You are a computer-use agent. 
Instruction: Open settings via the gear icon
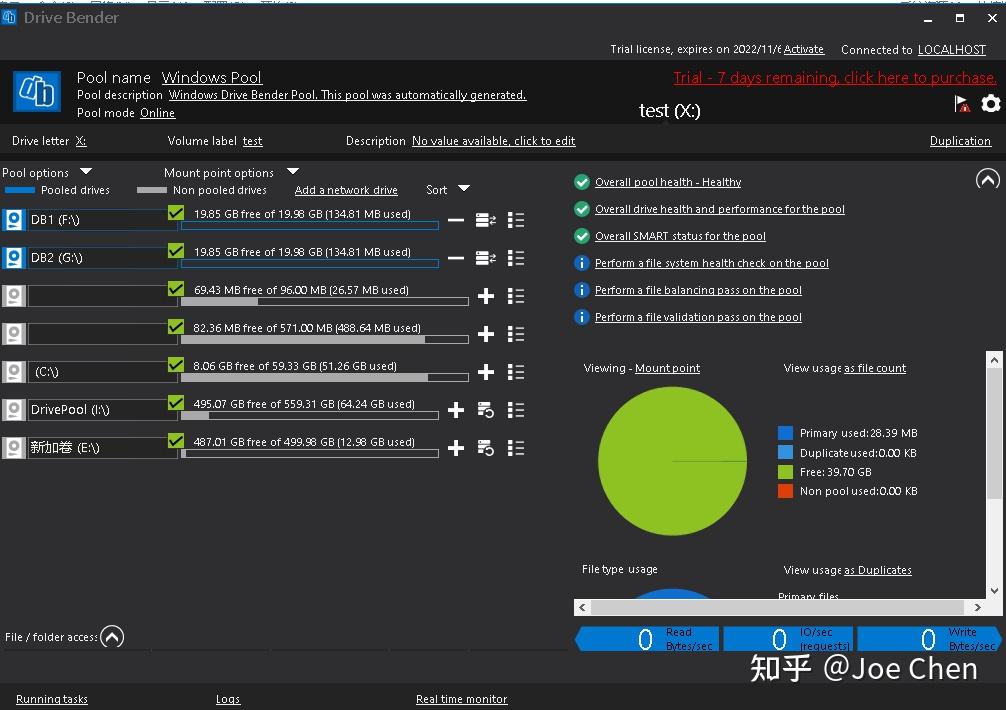click(x=991, y=103)
